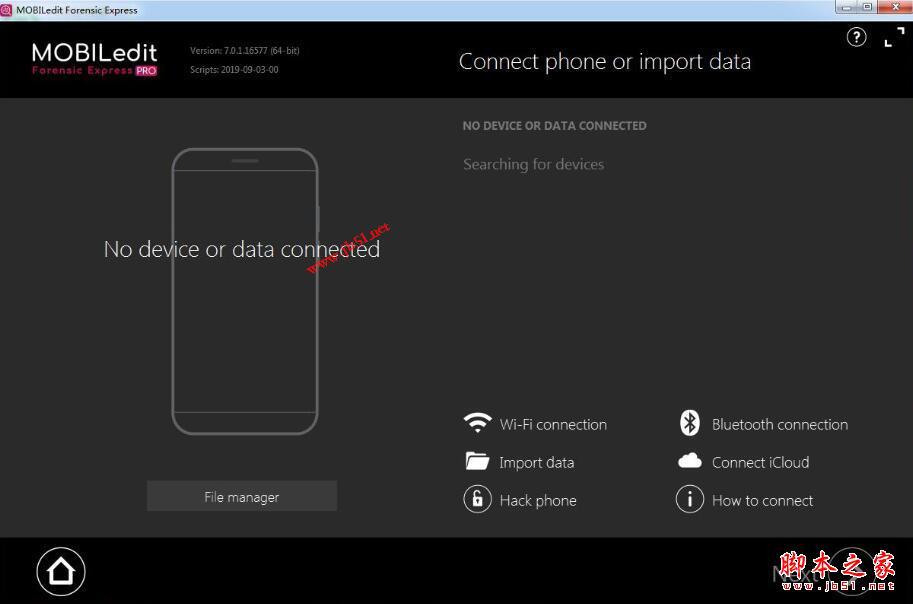Image resolution: width=913 pixels, height=604 pixels.
Task: Go to the Home screen icon
Action: pos(61,571)
